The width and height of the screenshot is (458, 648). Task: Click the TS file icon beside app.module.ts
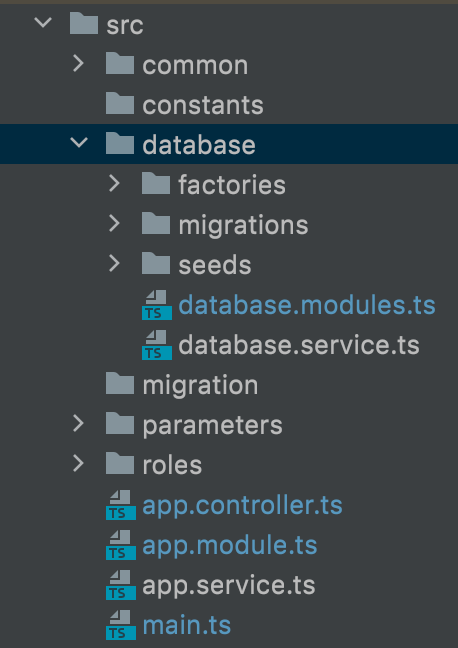[121, 545]
